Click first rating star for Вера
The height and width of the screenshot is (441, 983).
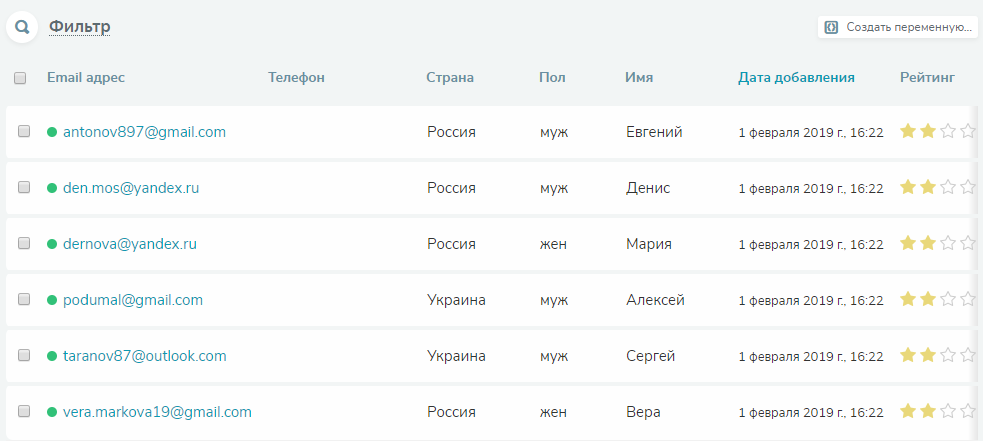coord(908,411)
